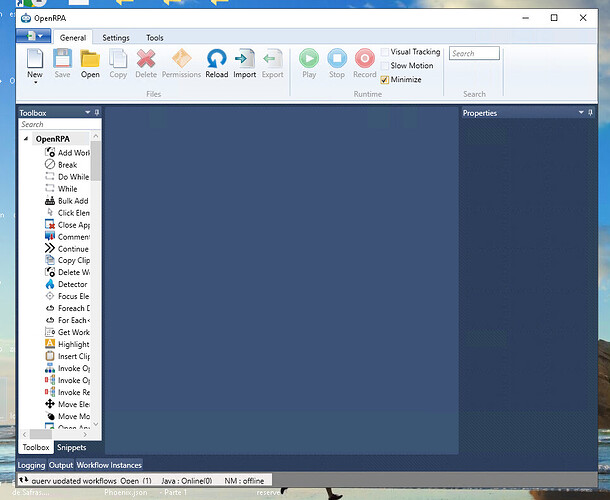The height and width of the screenshot is (500, 610).
Task: Open the blue application menu dropdown
Action: pyautogui.click(x=33, y=36)
